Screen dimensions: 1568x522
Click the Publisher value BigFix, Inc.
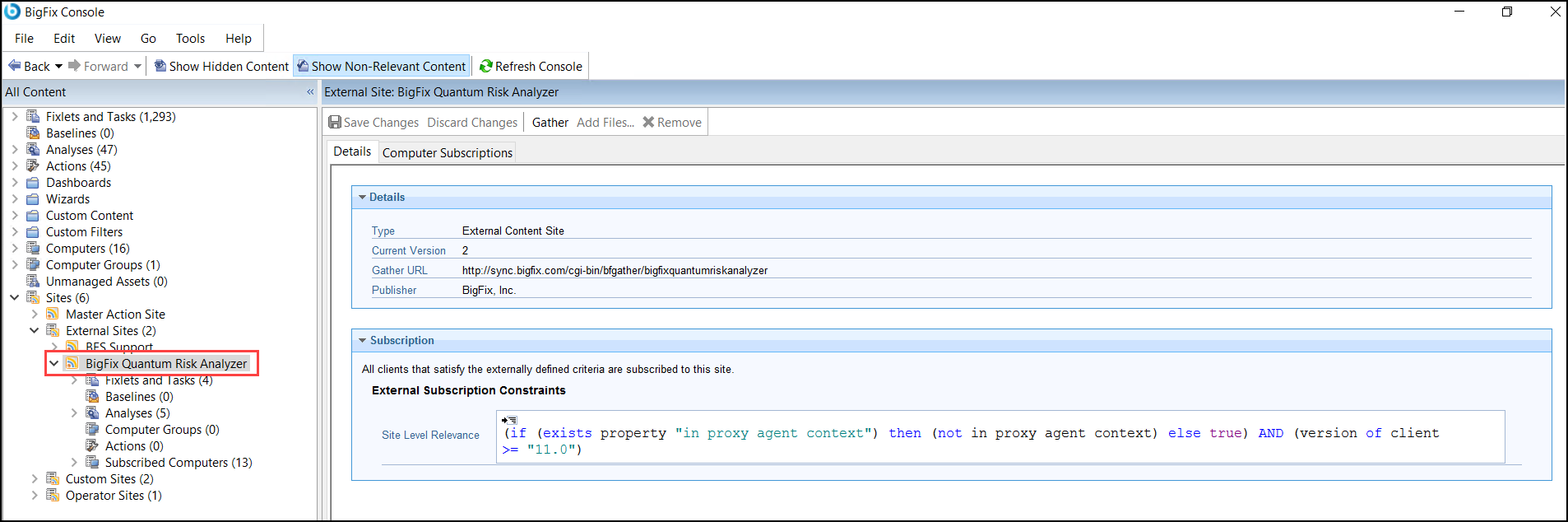click(489, 290)
